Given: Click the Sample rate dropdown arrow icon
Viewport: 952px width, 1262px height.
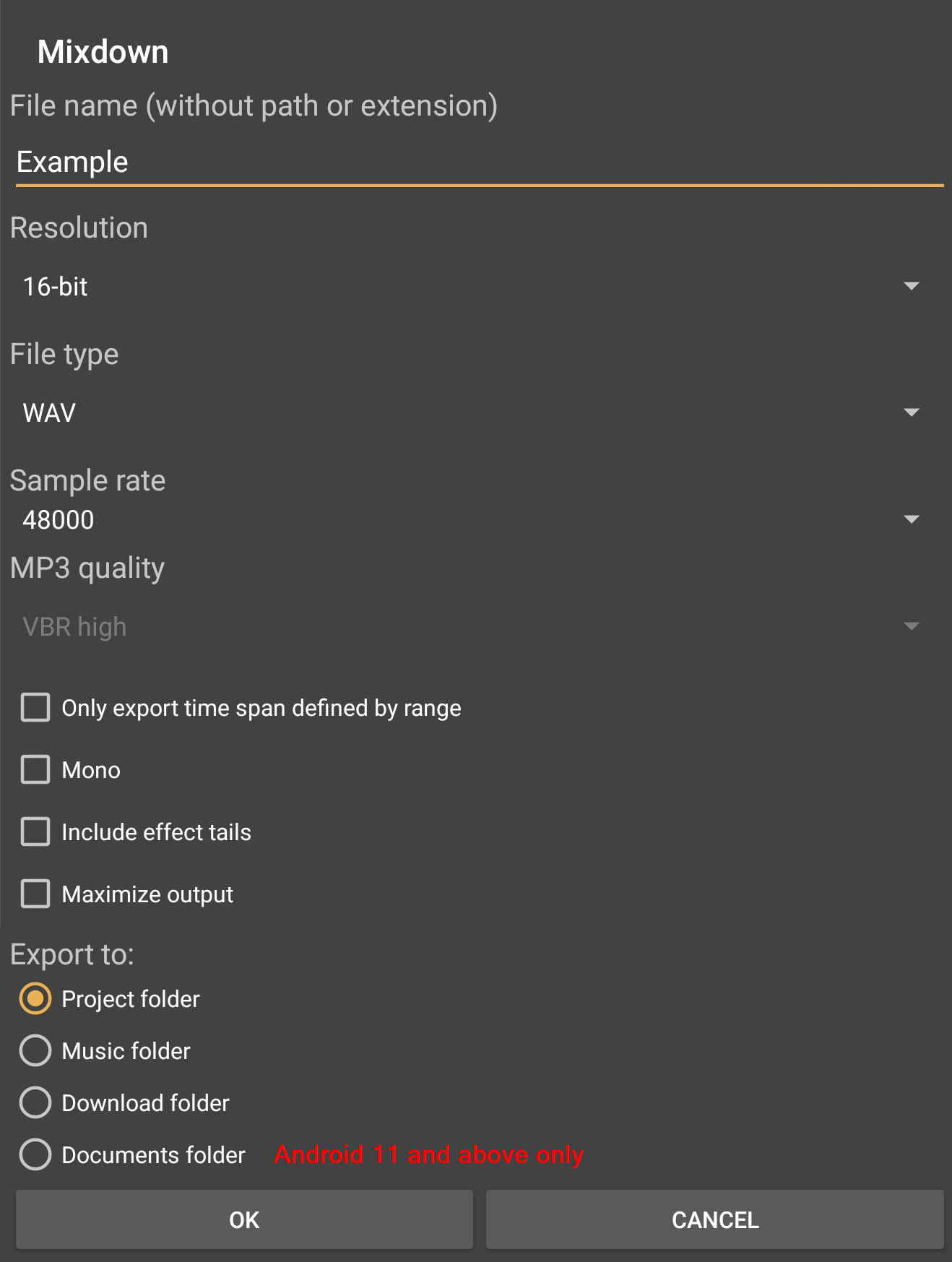Looking at the screenshot, I should pos(912,519).
